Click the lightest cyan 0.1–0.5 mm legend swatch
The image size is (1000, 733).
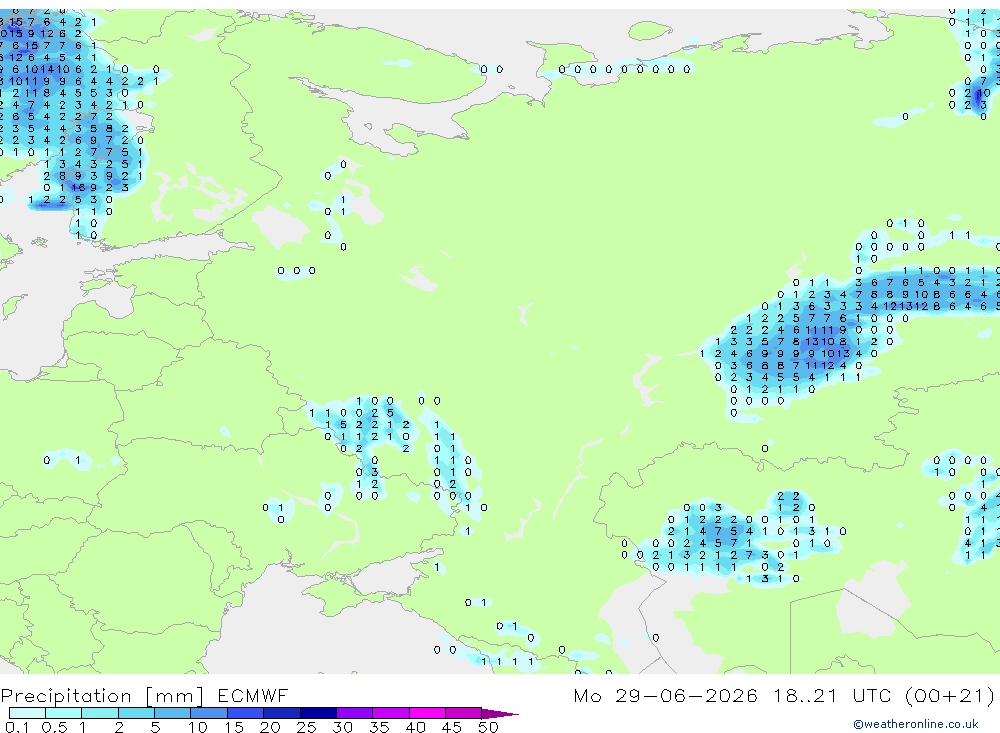[x=27, y=713]
